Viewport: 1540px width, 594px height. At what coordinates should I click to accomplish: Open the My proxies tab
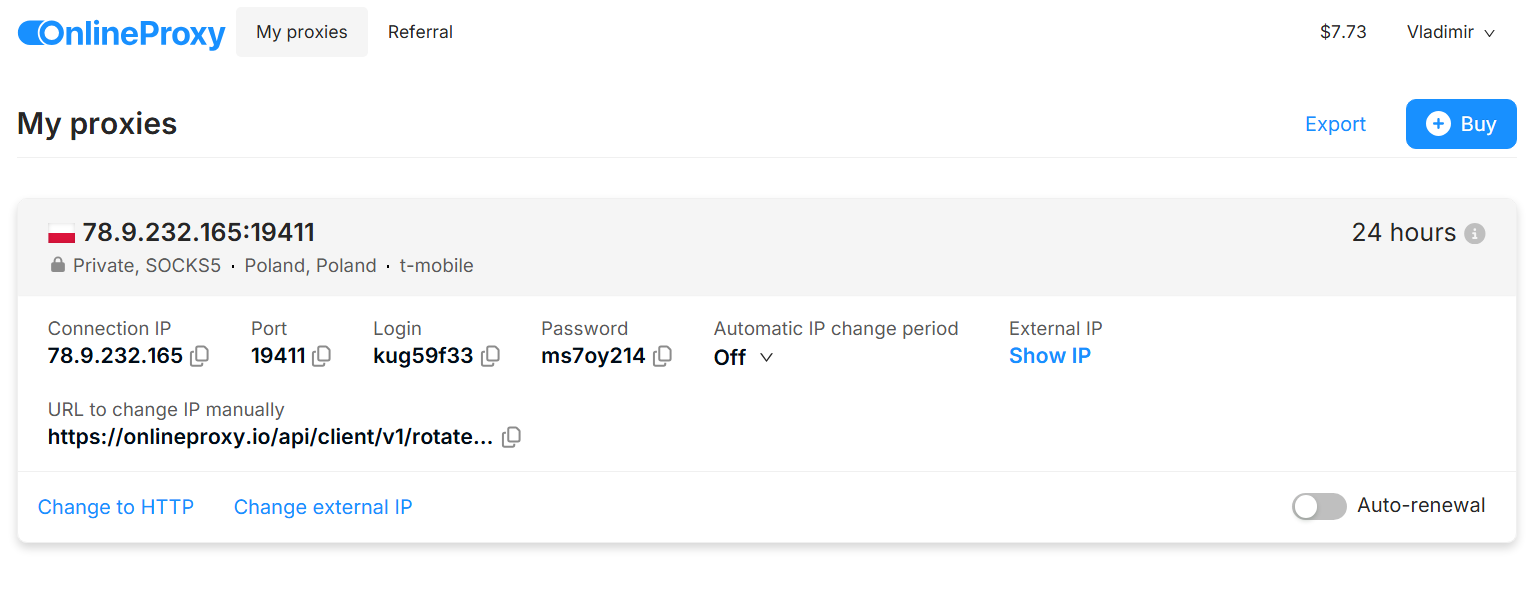[302, 32]
